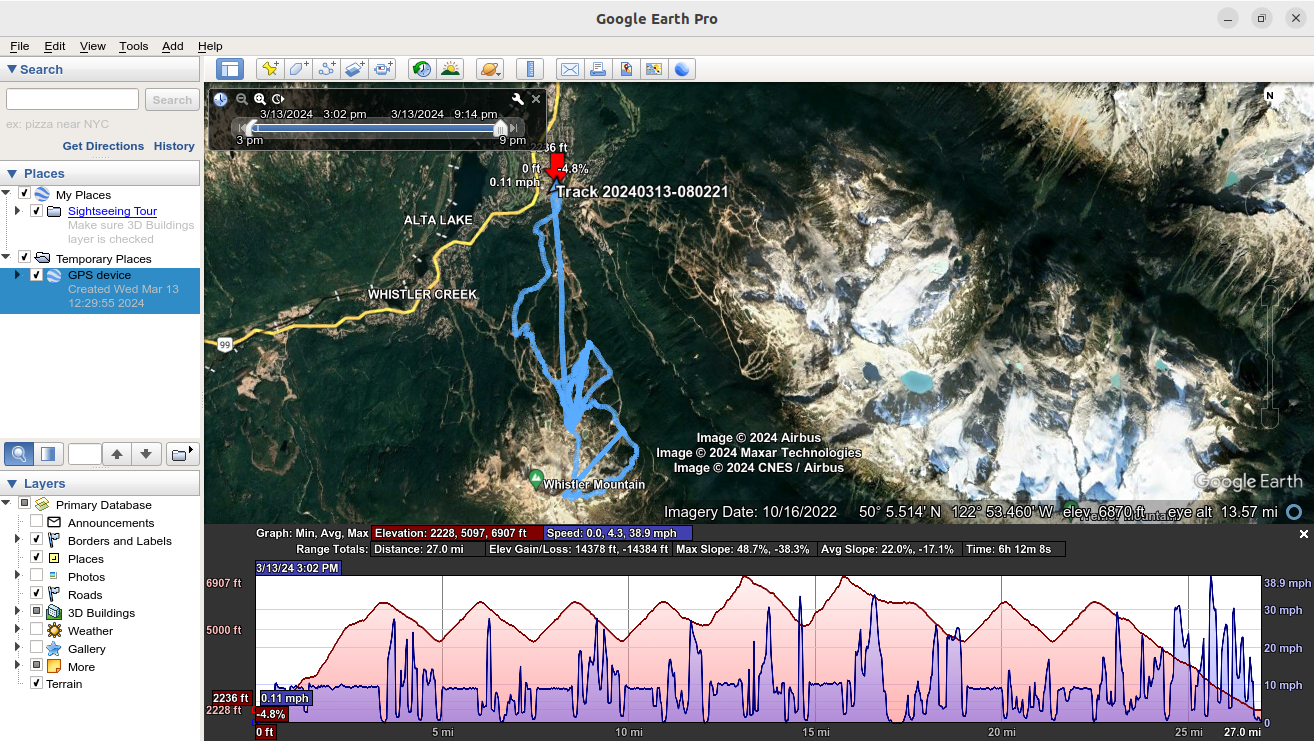
Task: Expand the 3D Buildings layer
Action: [x=17, y=612]
